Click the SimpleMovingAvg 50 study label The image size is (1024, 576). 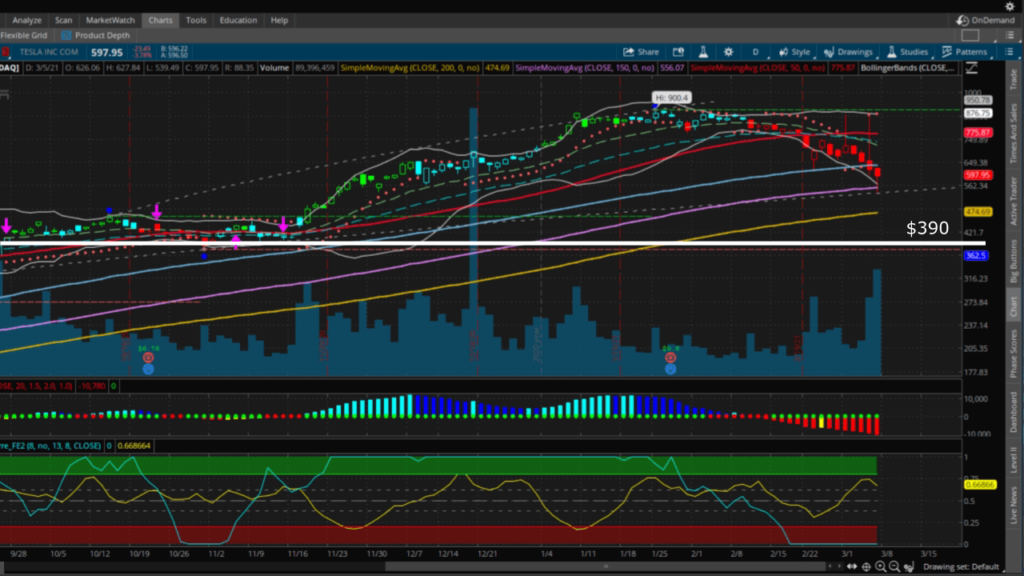pyautogui.click(x=757, y=68)
